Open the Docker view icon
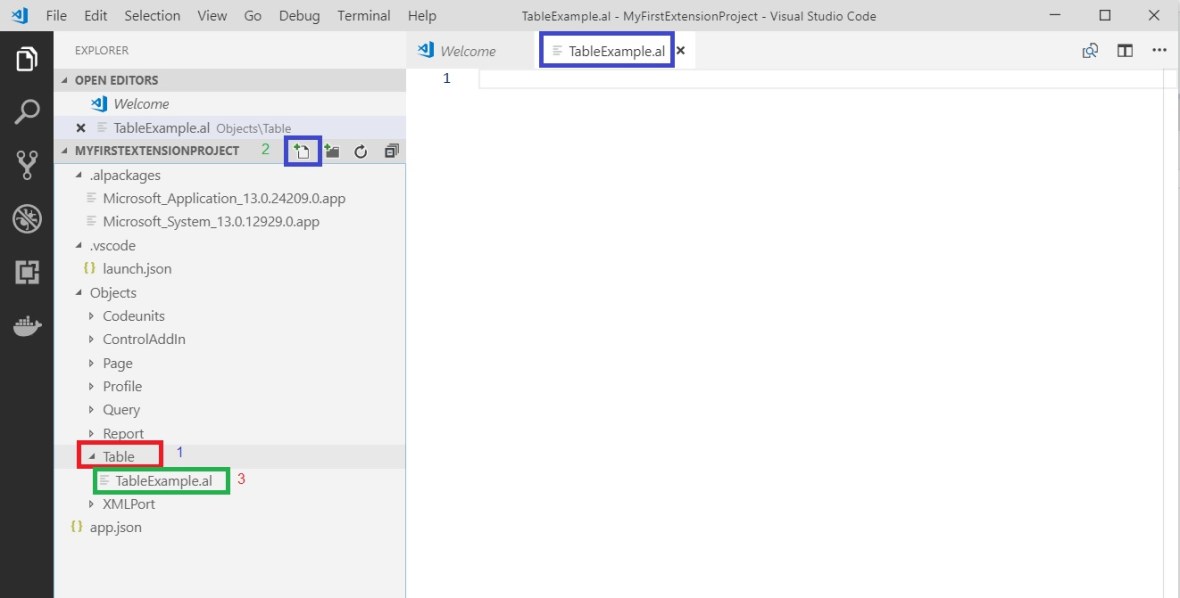This screenshot has width=1180, height=598. tap(27, 326)
